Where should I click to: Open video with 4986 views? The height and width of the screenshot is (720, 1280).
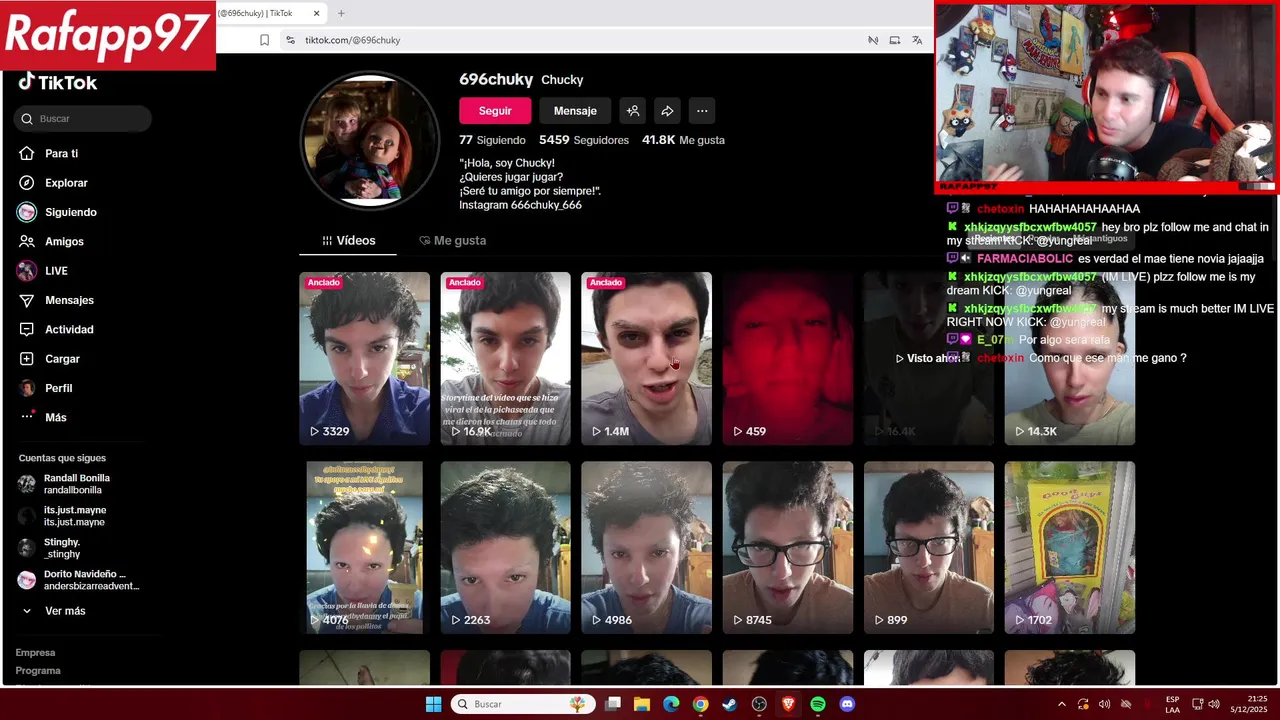coord(646,547)
